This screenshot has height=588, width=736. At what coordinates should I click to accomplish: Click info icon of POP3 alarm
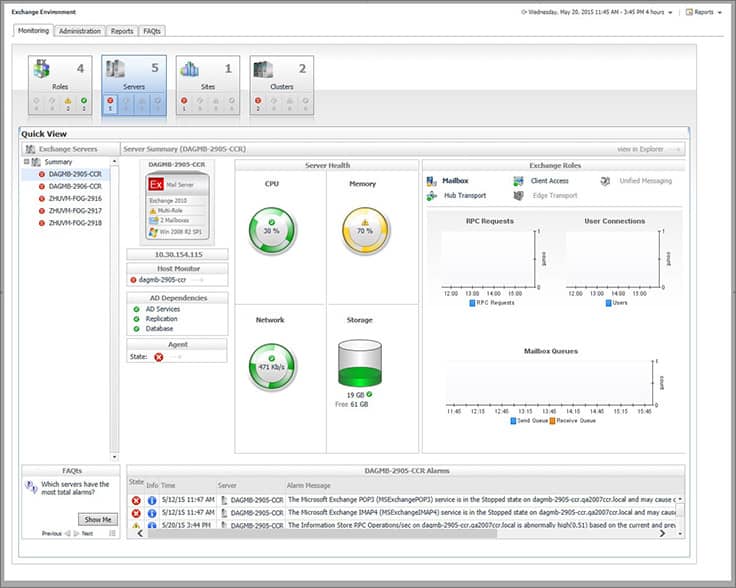(152, 501)
